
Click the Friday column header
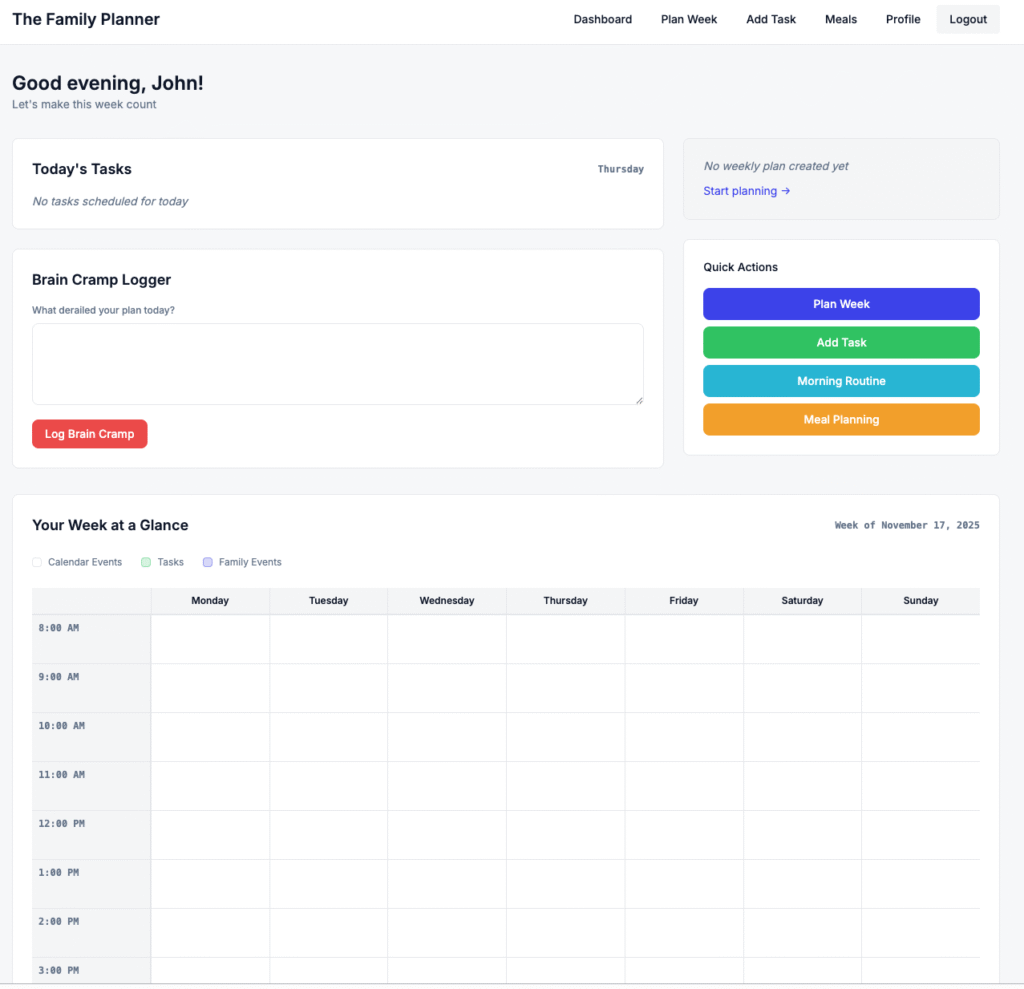[x=684, y=600]
